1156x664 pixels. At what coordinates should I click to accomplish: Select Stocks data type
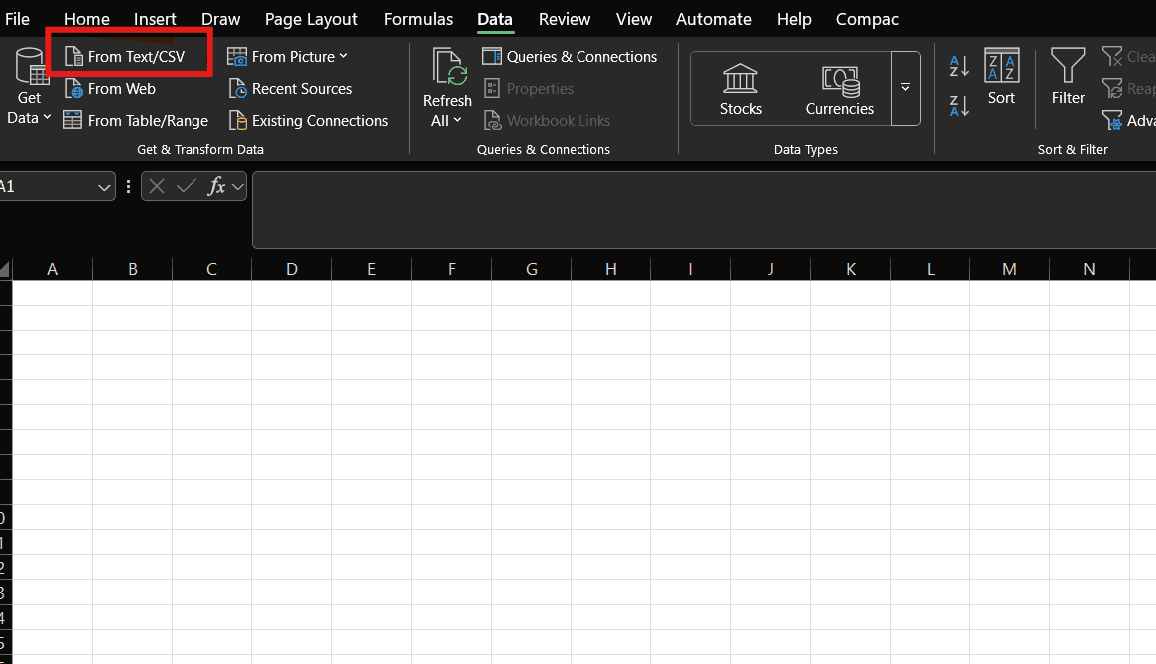[740, 89]
